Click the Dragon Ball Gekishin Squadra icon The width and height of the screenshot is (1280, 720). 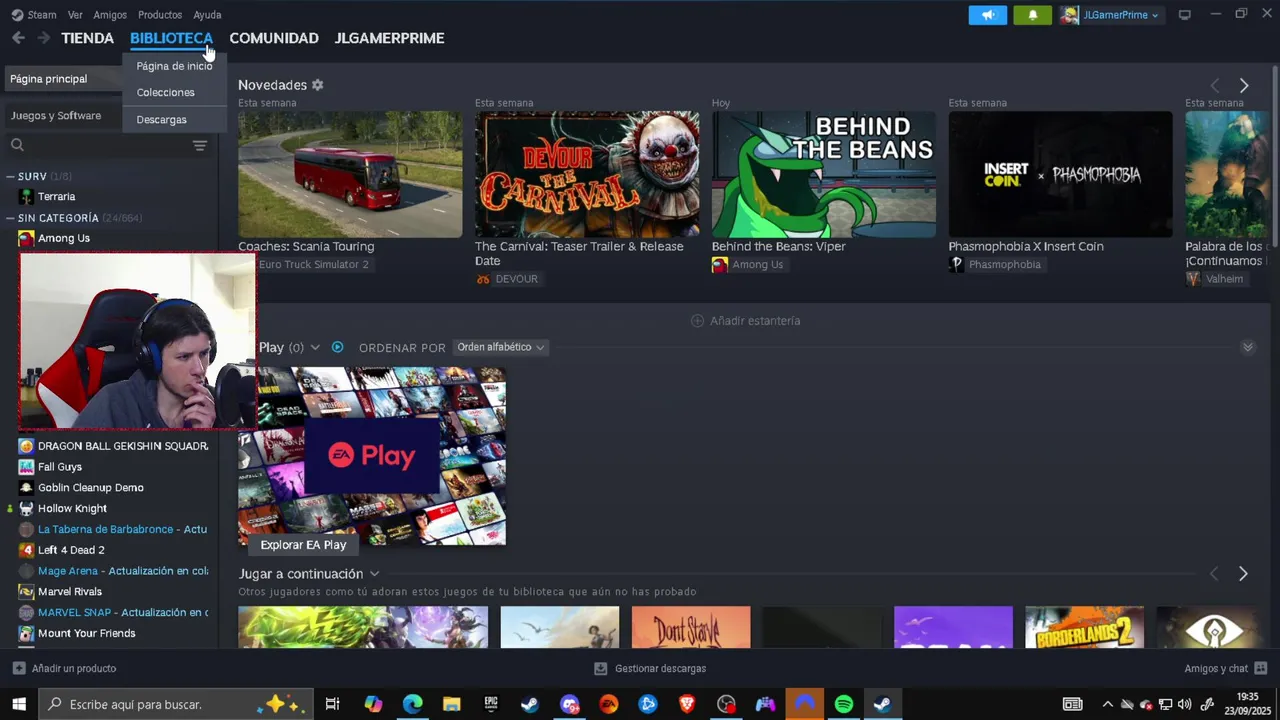click(x=26, y=446)
